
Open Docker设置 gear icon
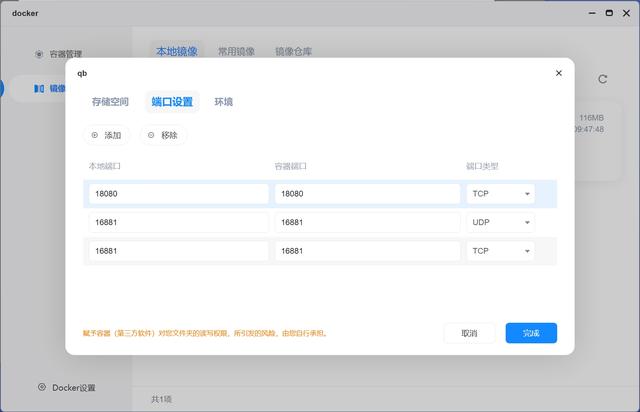pos(42,387)
